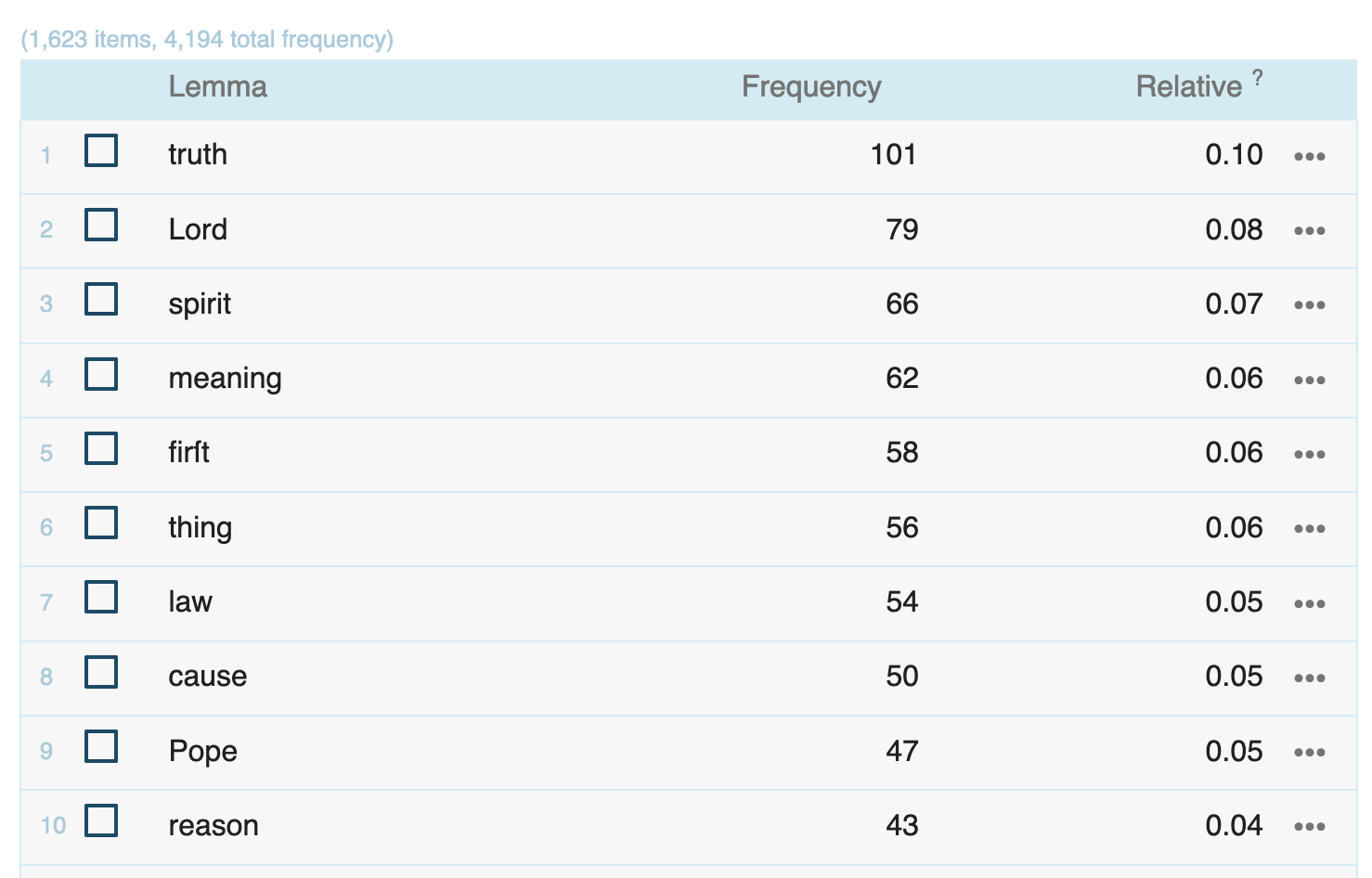
Task: Open the three-dot menu for meaning
Action: [x=1309, y=380]
